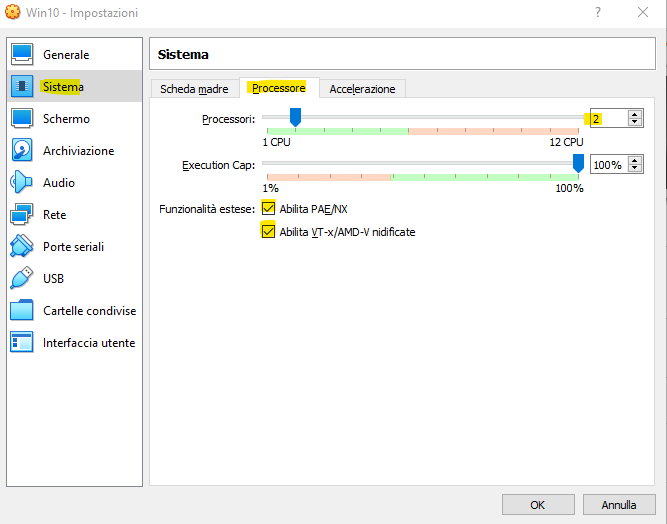Click the Execution Cap percentage field
The image size is (667, 524).
coord(609,165)
